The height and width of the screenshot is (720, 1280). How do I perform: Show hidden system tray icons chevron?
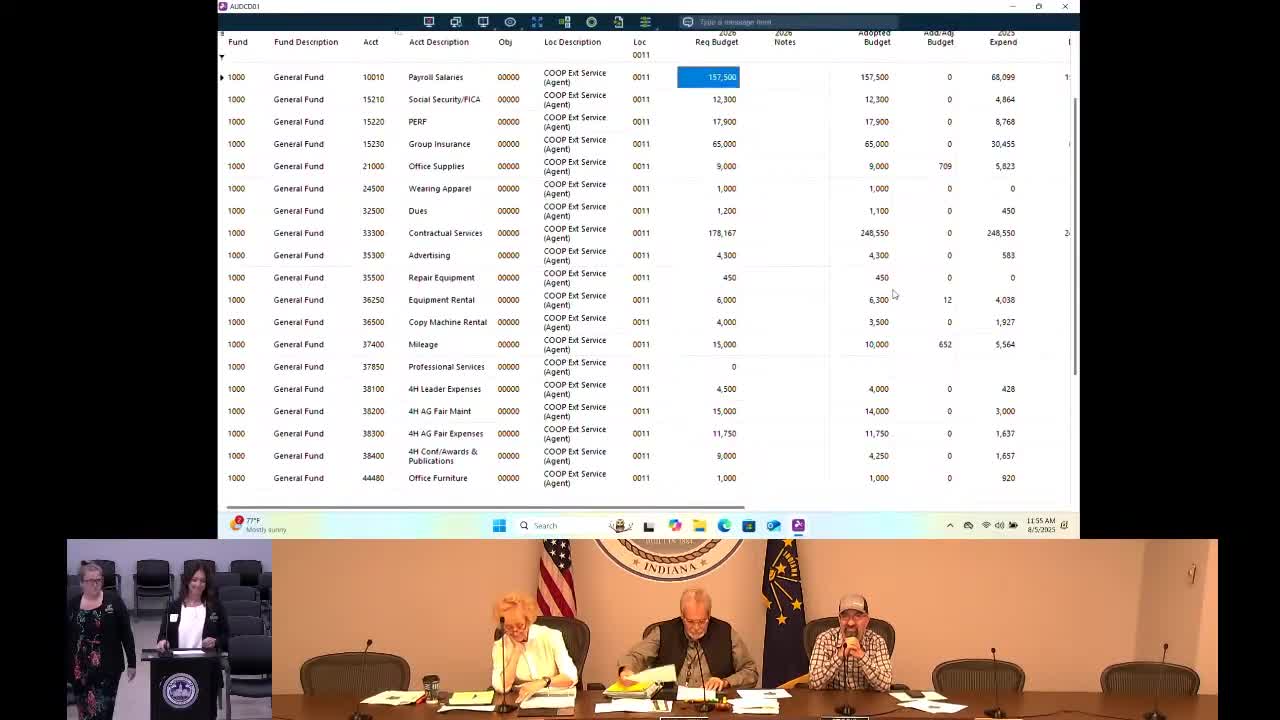[950, 525]
